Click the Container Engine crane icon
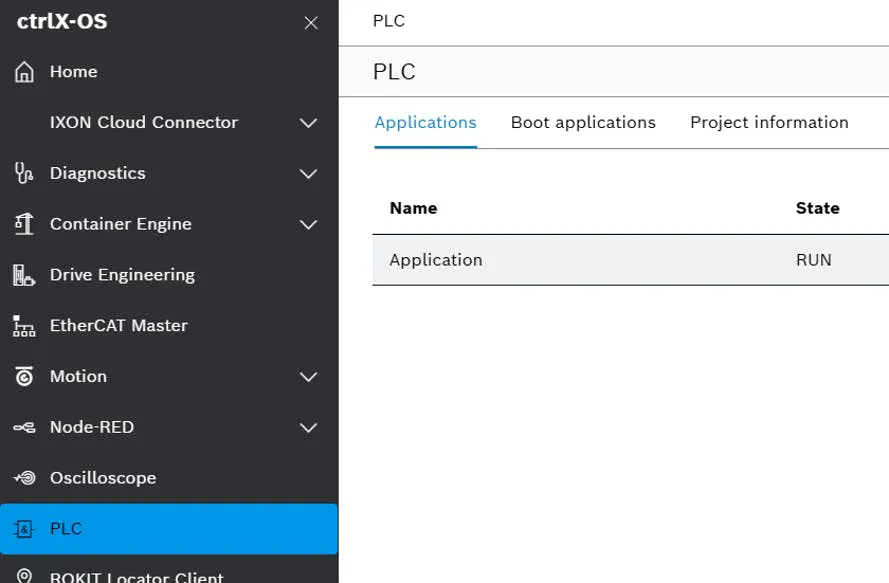 tap(24, 224)
